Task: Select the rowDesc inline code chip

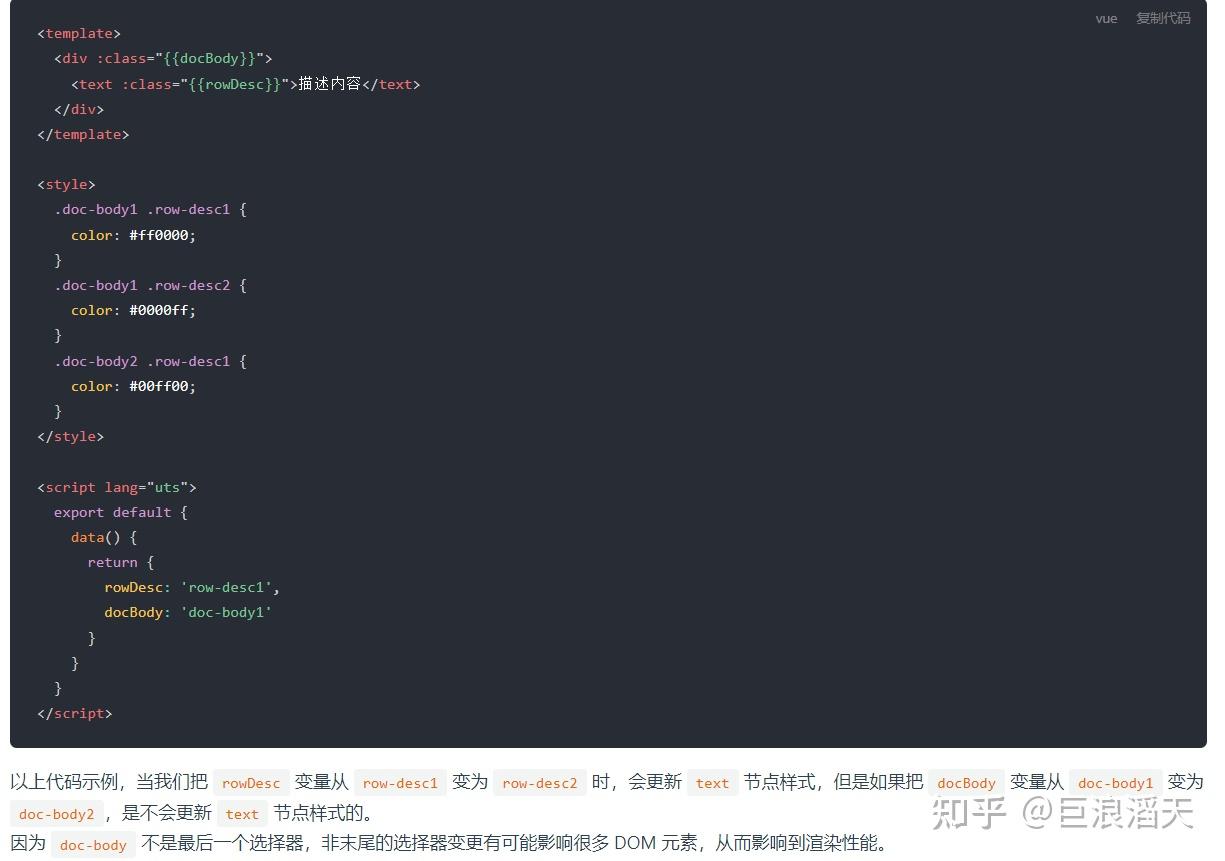Action: coord(251,782)
